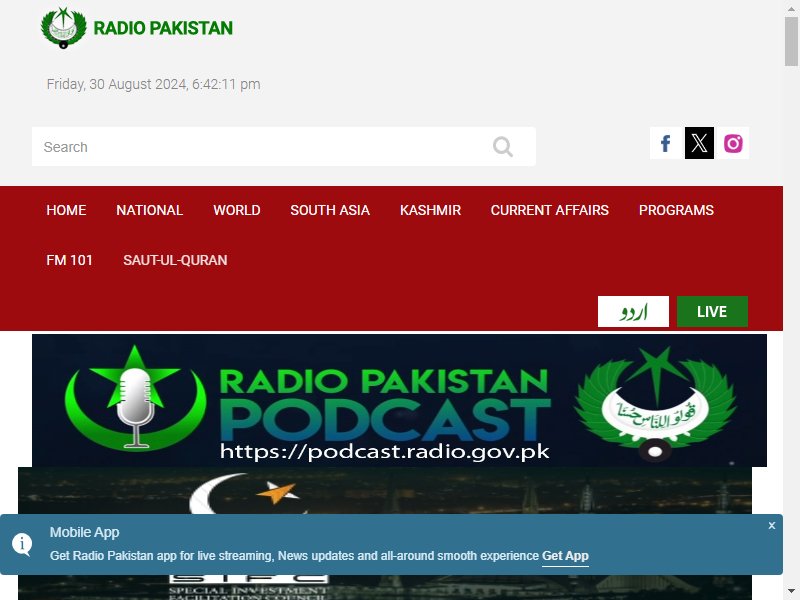Viewport: 800px width, 600px height.
Task: Click the green LIVE button
Action: 712,311
